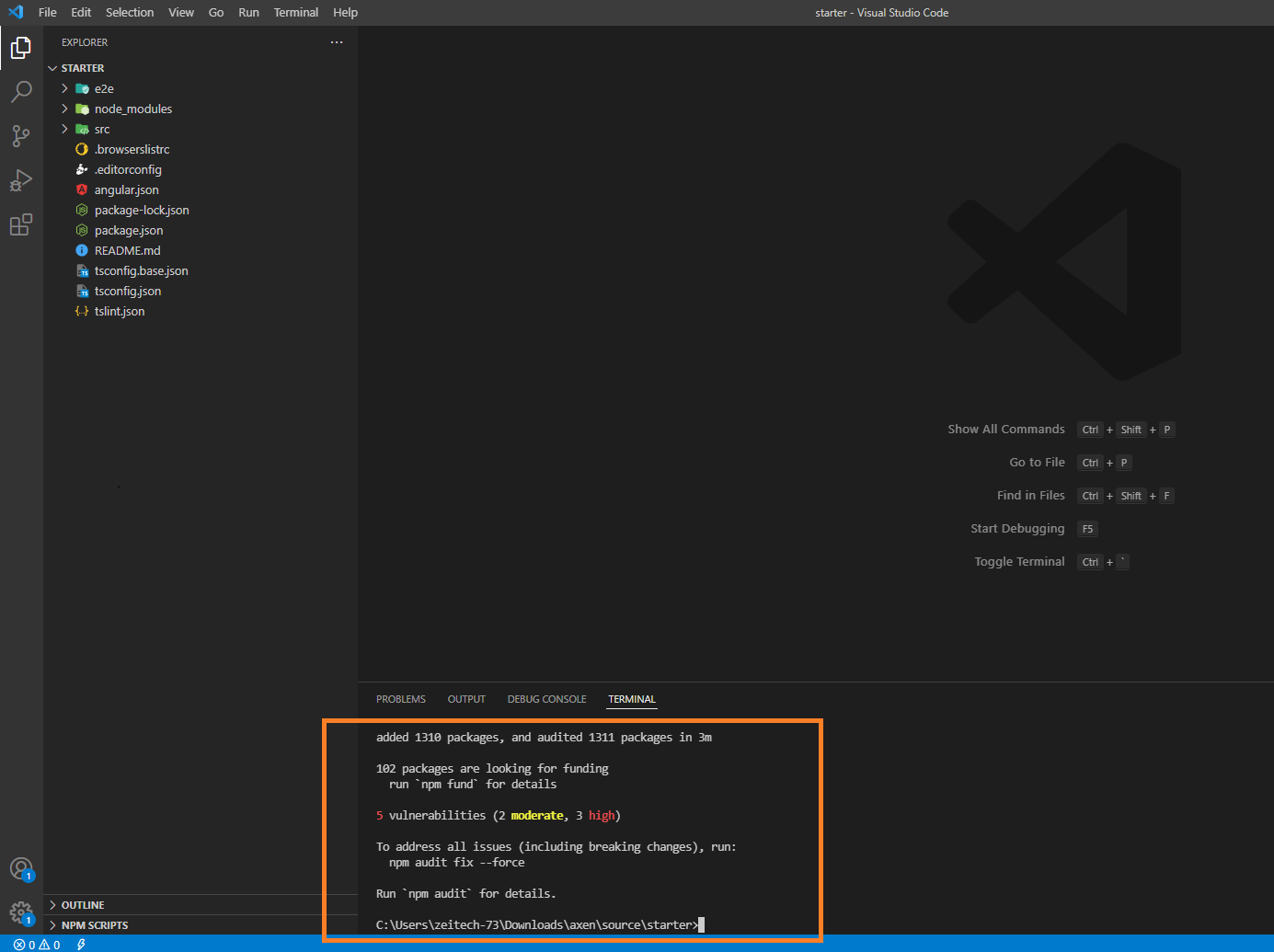Open the Help menu
The height and width of the screenshot is (952, 1274).
345,13
